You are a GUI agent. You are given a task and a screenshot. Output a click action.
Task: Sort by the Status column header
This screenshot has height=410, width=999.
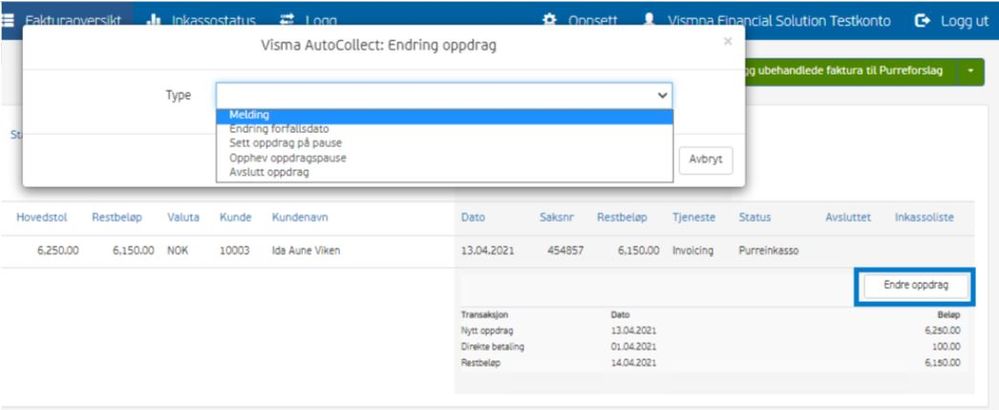pos(755,218)
